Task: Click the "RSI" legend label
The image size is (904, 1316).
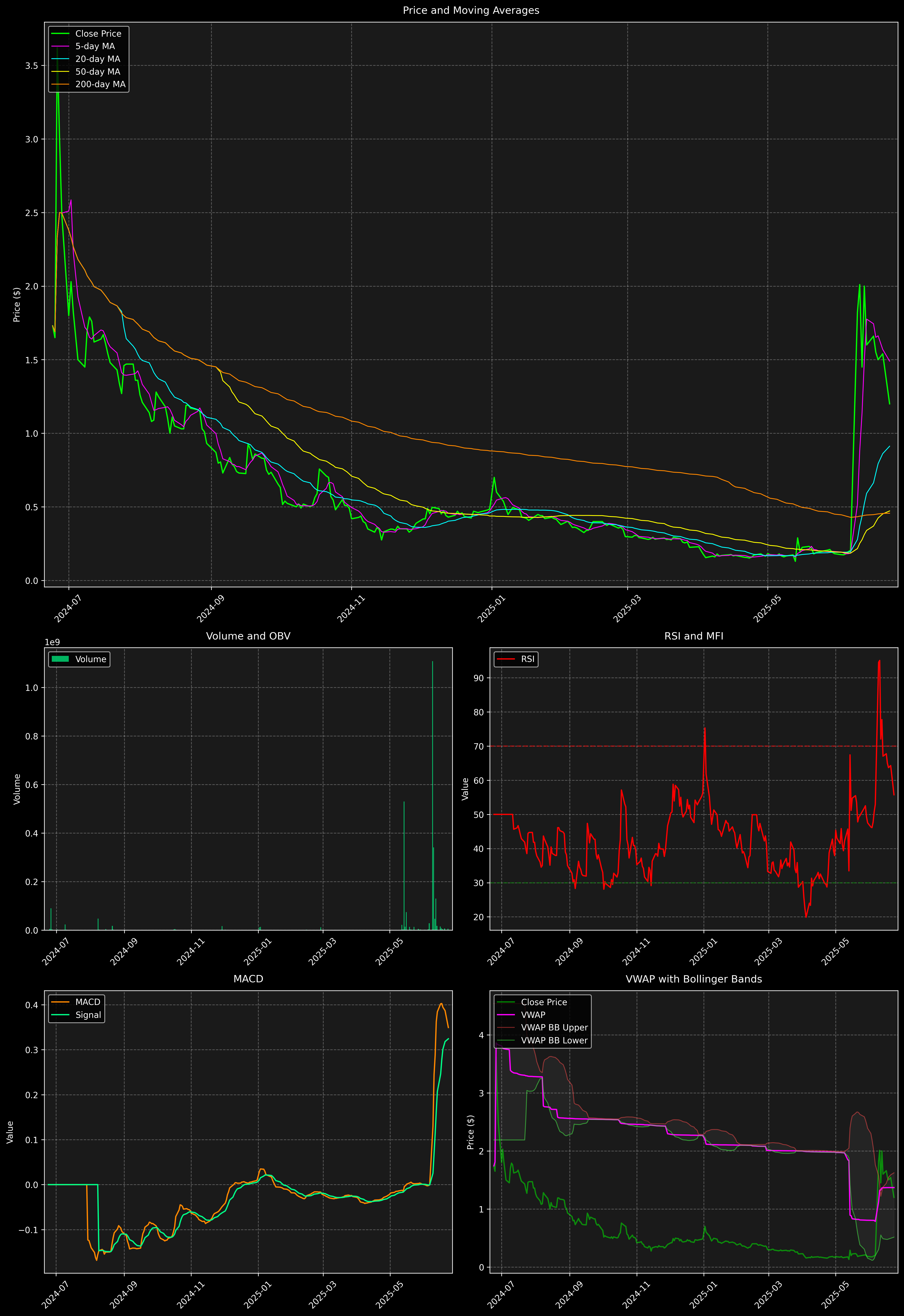Action: [x=528, y=659]
